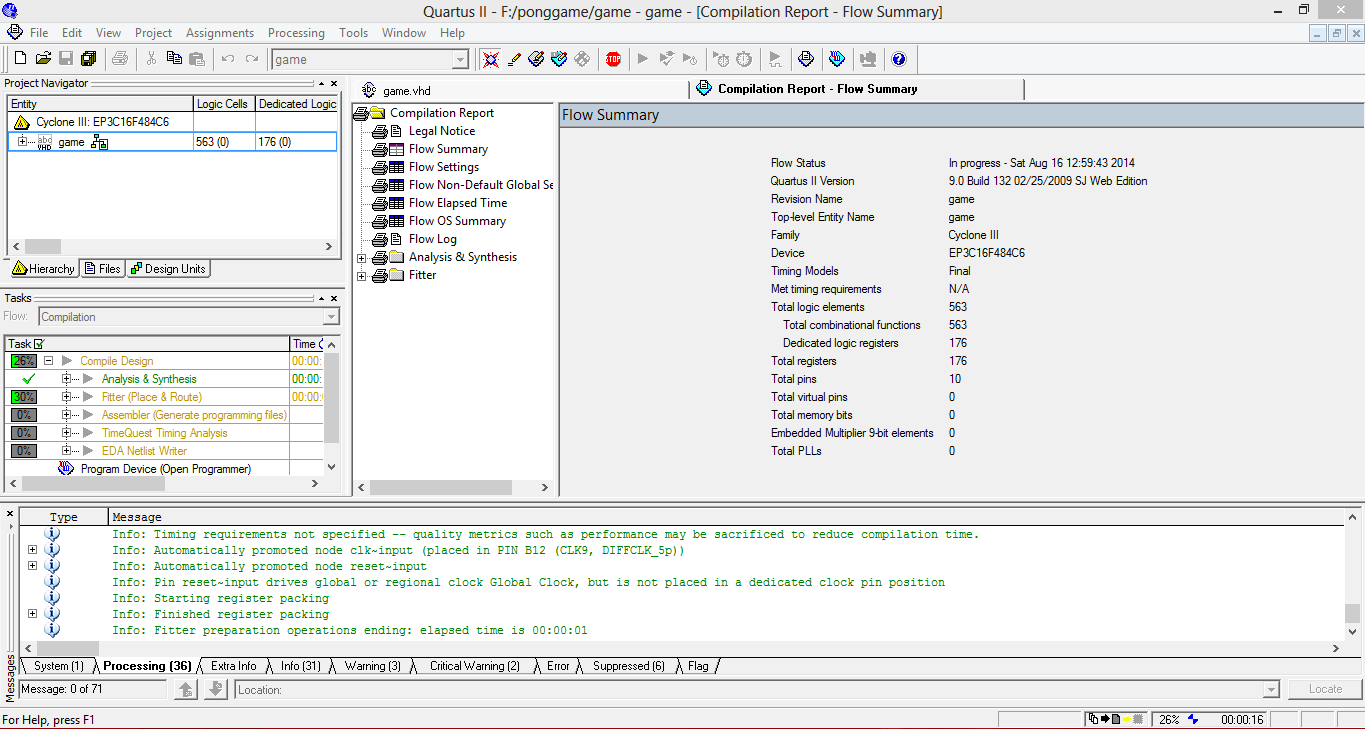Image resolution: width=1365 pixels, height=729 pixels.
Task: Toggle the Task column checkbox in the header
Action: pos(39,344)
